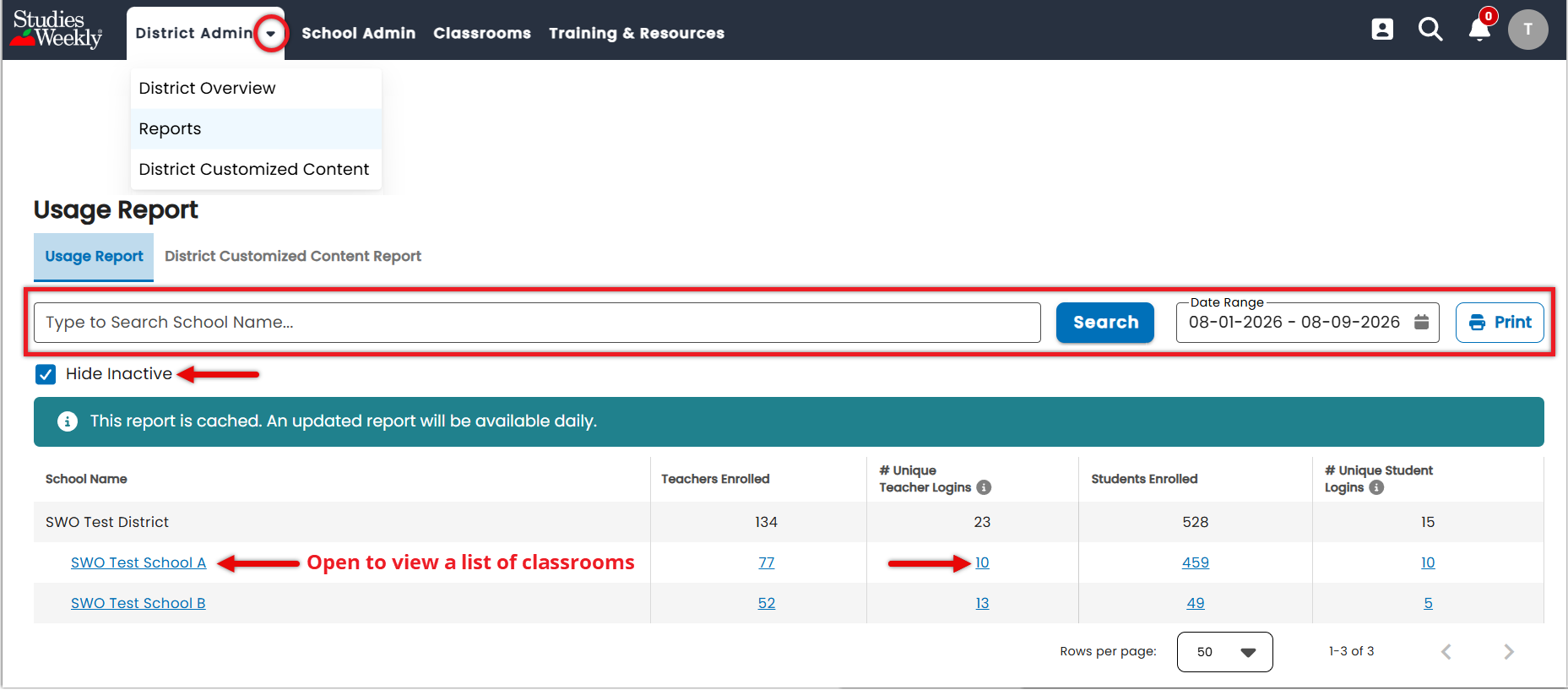Click the info icon in cached report banner
This screenshot has height=690, width=1568.
coord(68,421)
